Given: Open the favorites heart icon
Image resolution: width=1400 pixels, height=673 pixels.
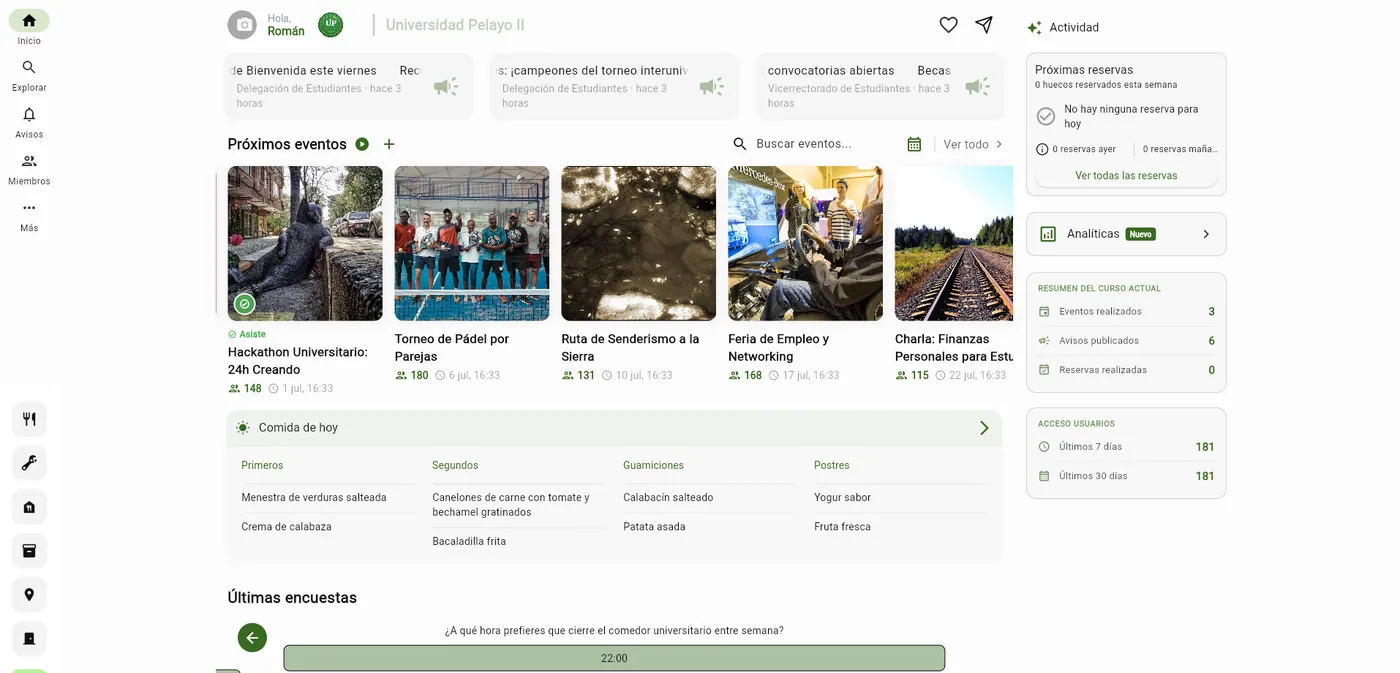Looking at the screenshot, I should click(948, 25).
